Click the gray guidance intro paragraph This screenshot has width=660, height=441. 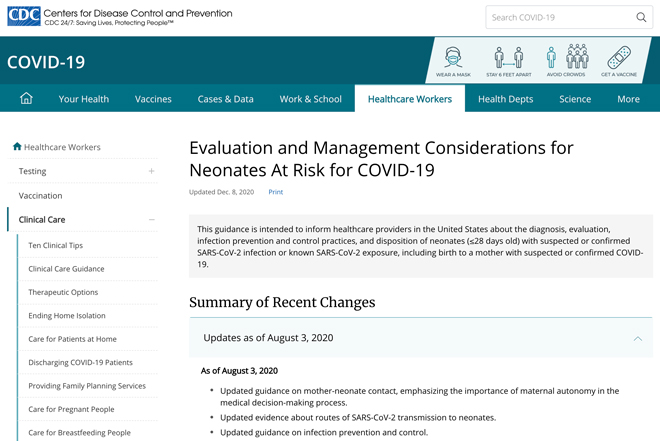tap(420, 247)
